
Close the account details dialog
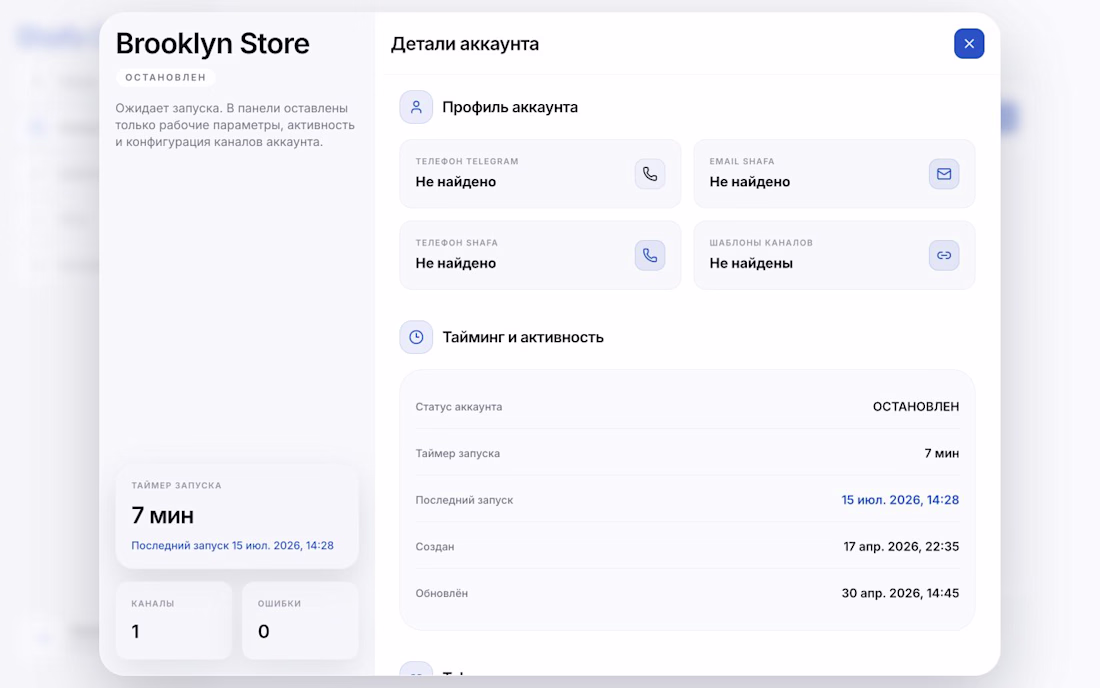pyautogui.click(x=969, y=43)
